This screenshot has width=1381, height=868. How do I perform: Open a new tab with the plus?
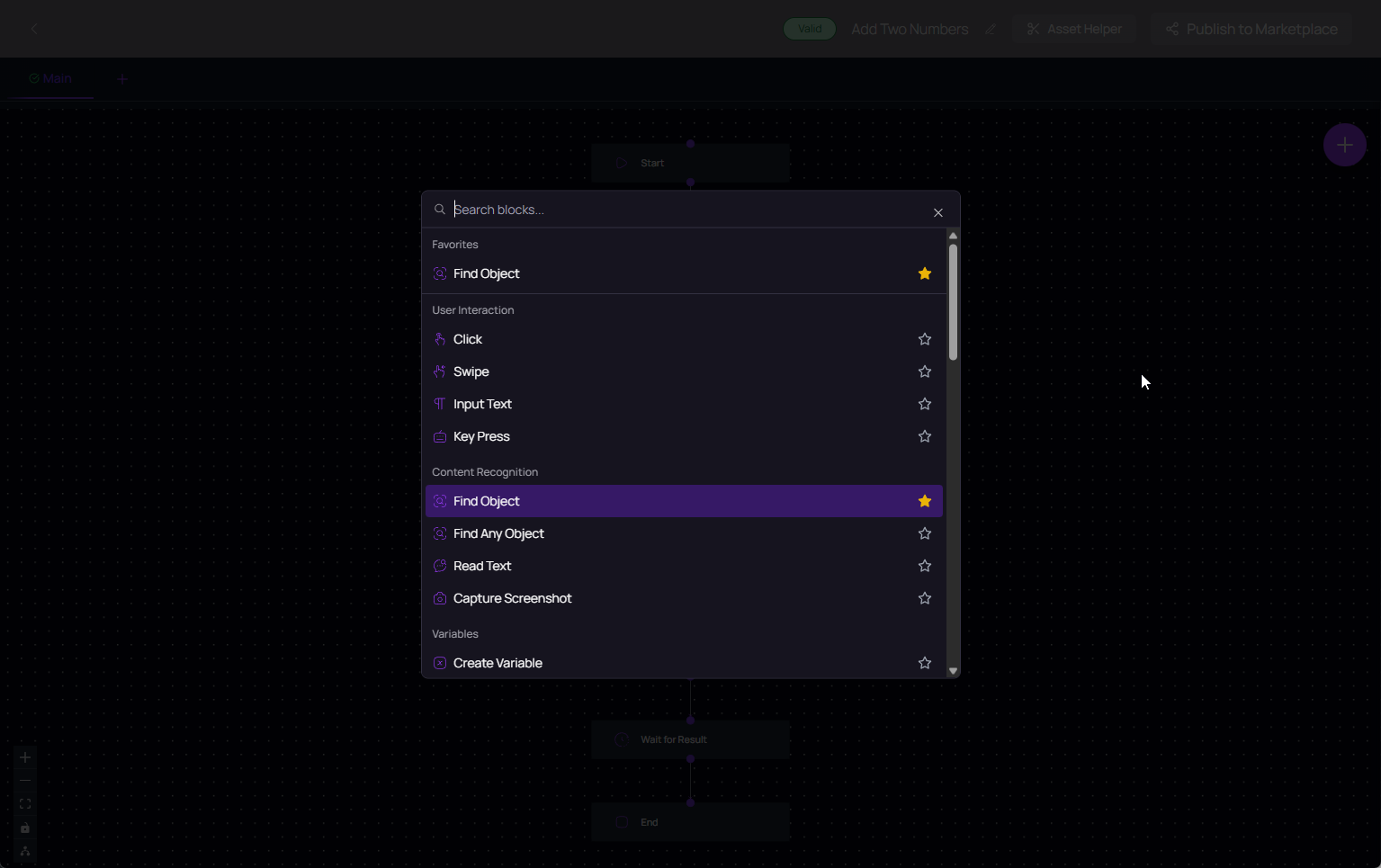tap(122, 78)
